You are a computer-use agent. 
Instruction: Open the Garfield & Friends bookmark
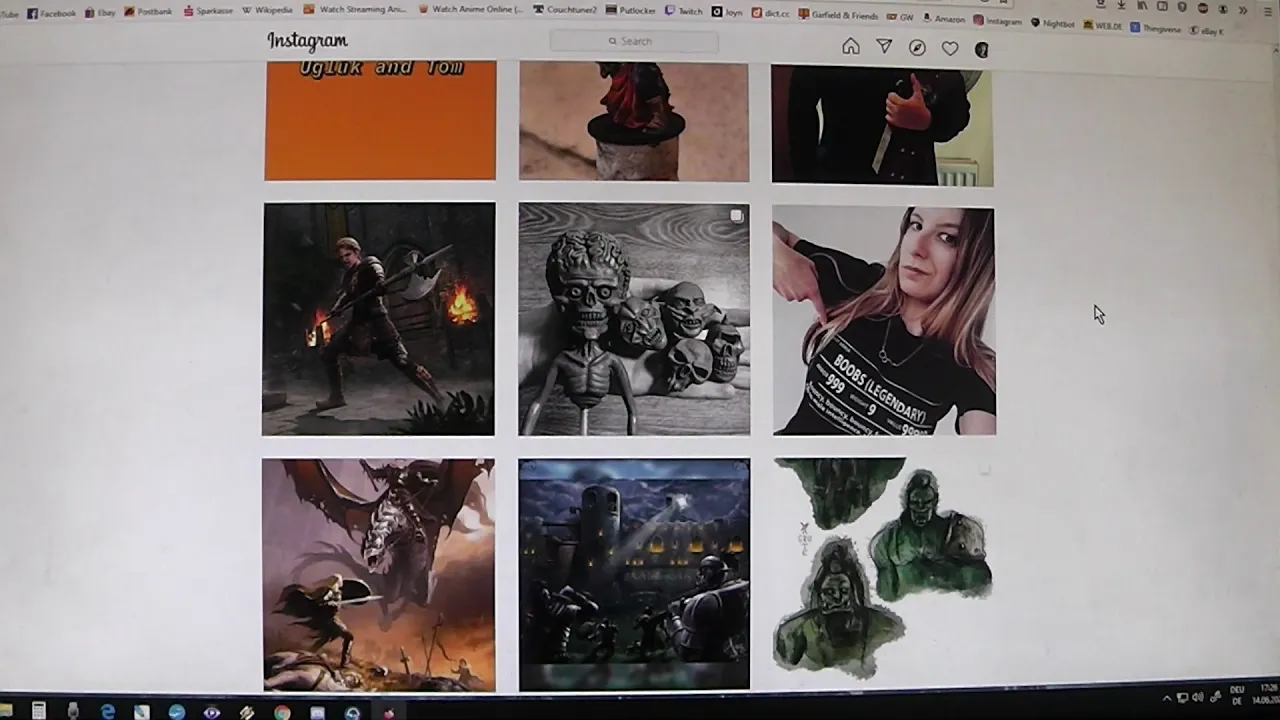(837, 15)
